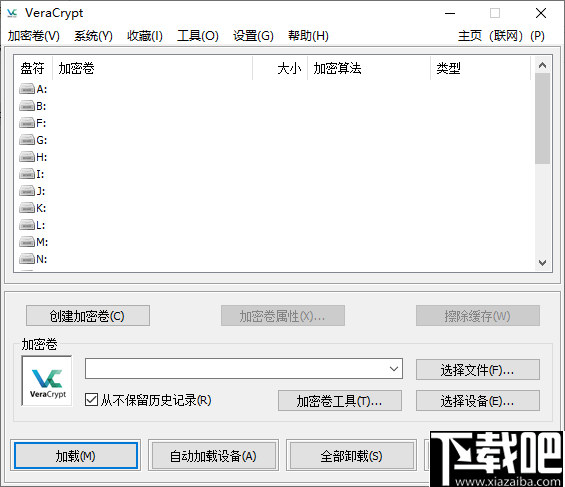Minimize the VeraCrypt window
The width and height of the screenshot is (565, 487).
coord(450,13)
